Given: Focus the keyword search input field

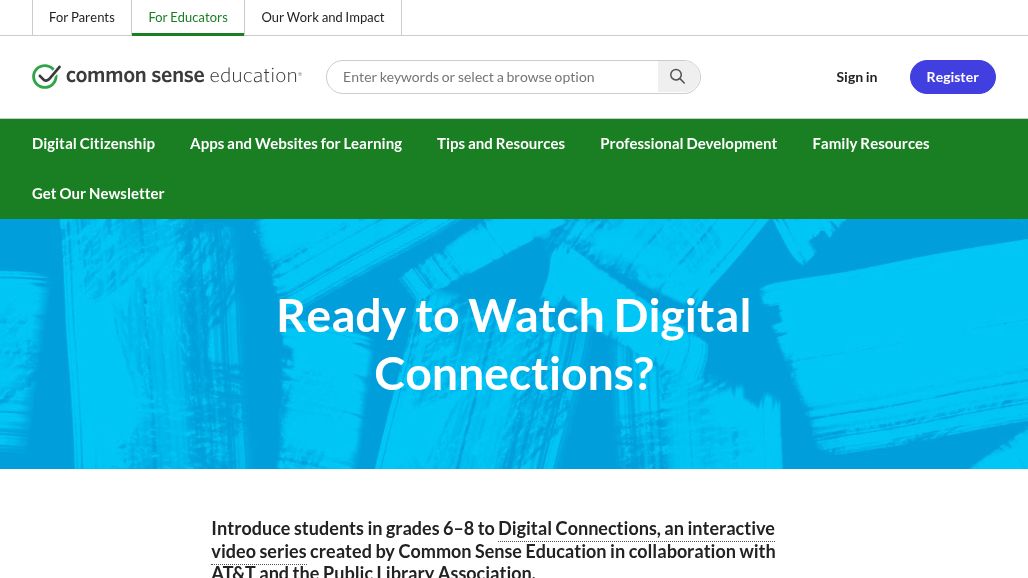Looking at the screenshot, I should coord(492,77).
